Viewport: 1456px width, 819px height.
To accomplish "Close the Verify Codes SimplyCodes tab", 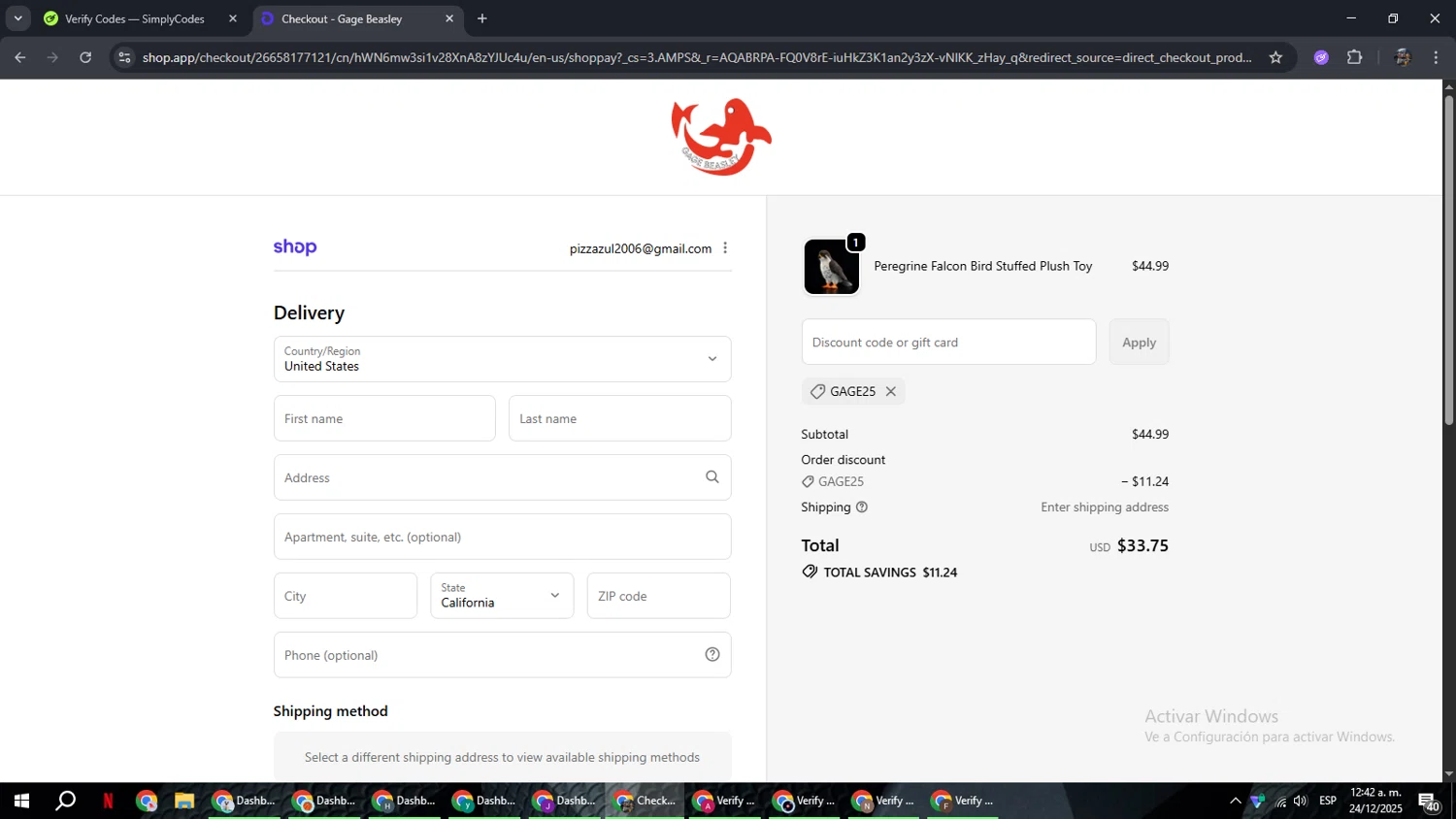I will [x=233, y=18].
